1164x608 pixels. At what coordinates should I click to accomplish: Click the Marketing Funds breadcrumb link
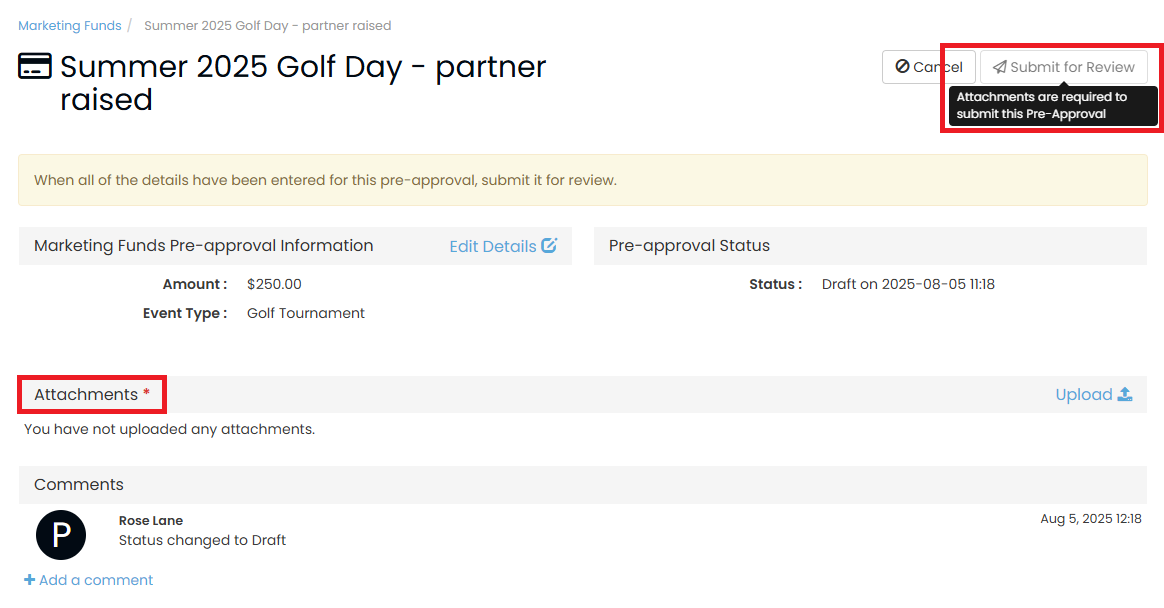69,25
